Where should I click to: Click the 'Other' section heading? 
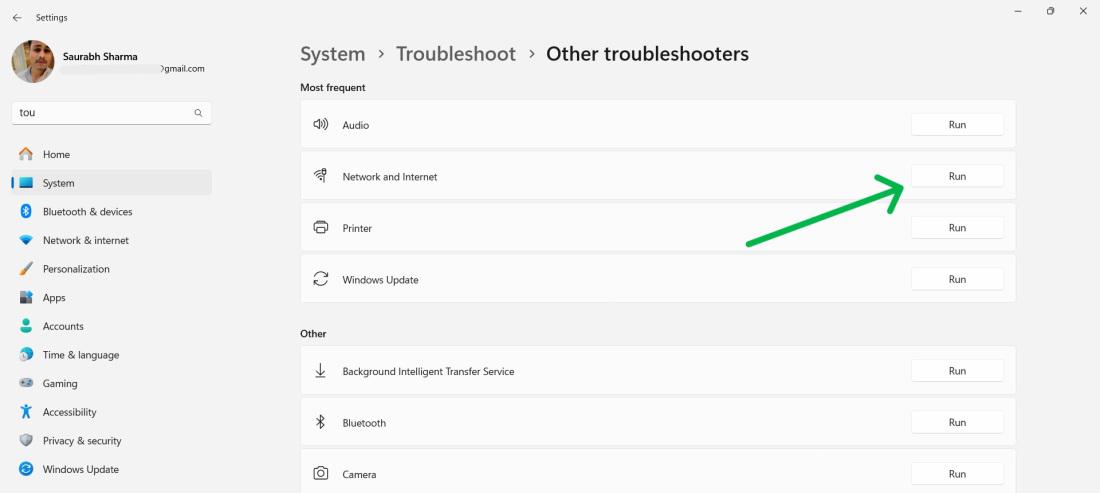click(x=313, y=334)
